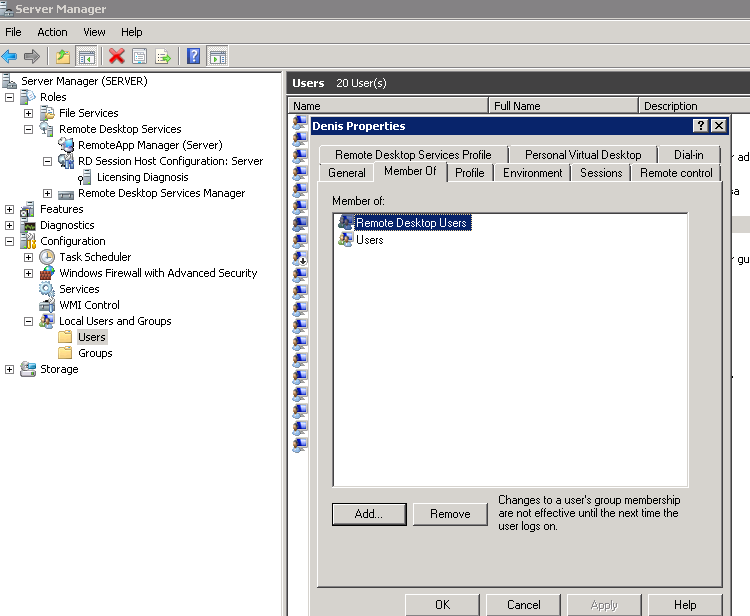Expand Windows Firewall with Advanced Security
This screenshot has width=750, height=616.
29,274
